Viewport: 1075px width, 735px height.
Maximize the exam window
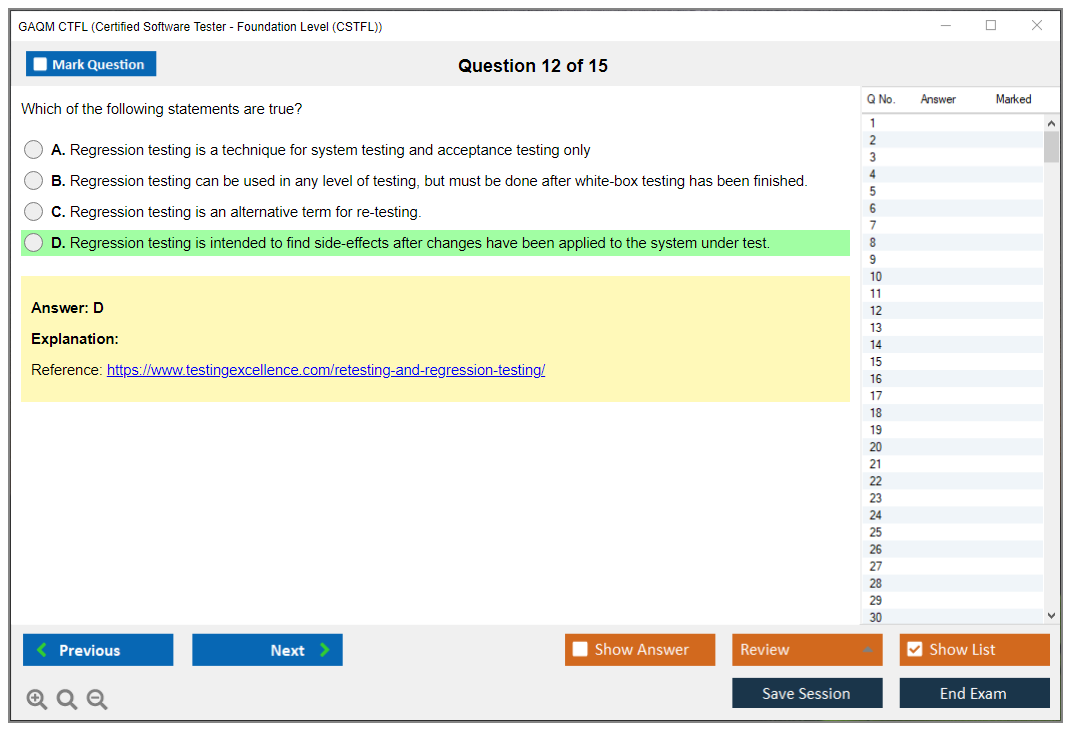991,26
